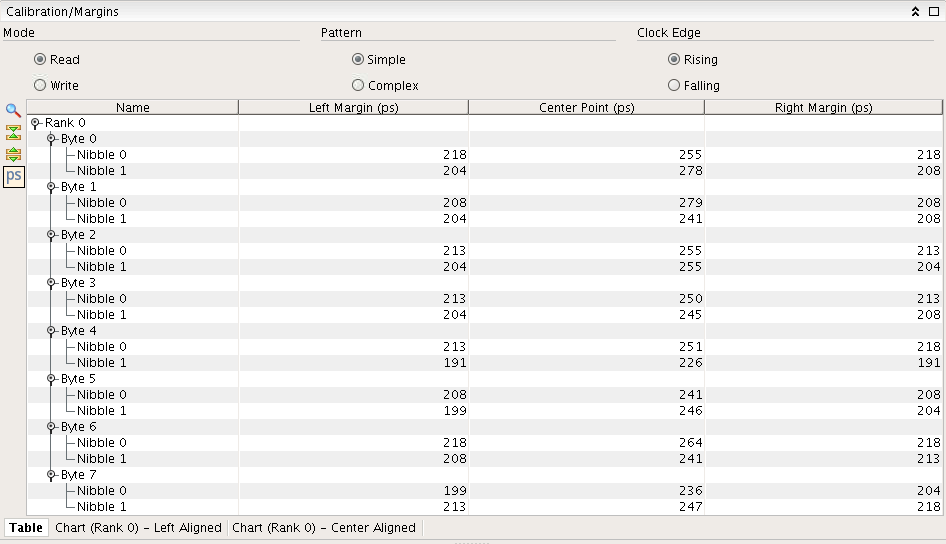Click the Center Point (ps) column header

click(586, 107)
